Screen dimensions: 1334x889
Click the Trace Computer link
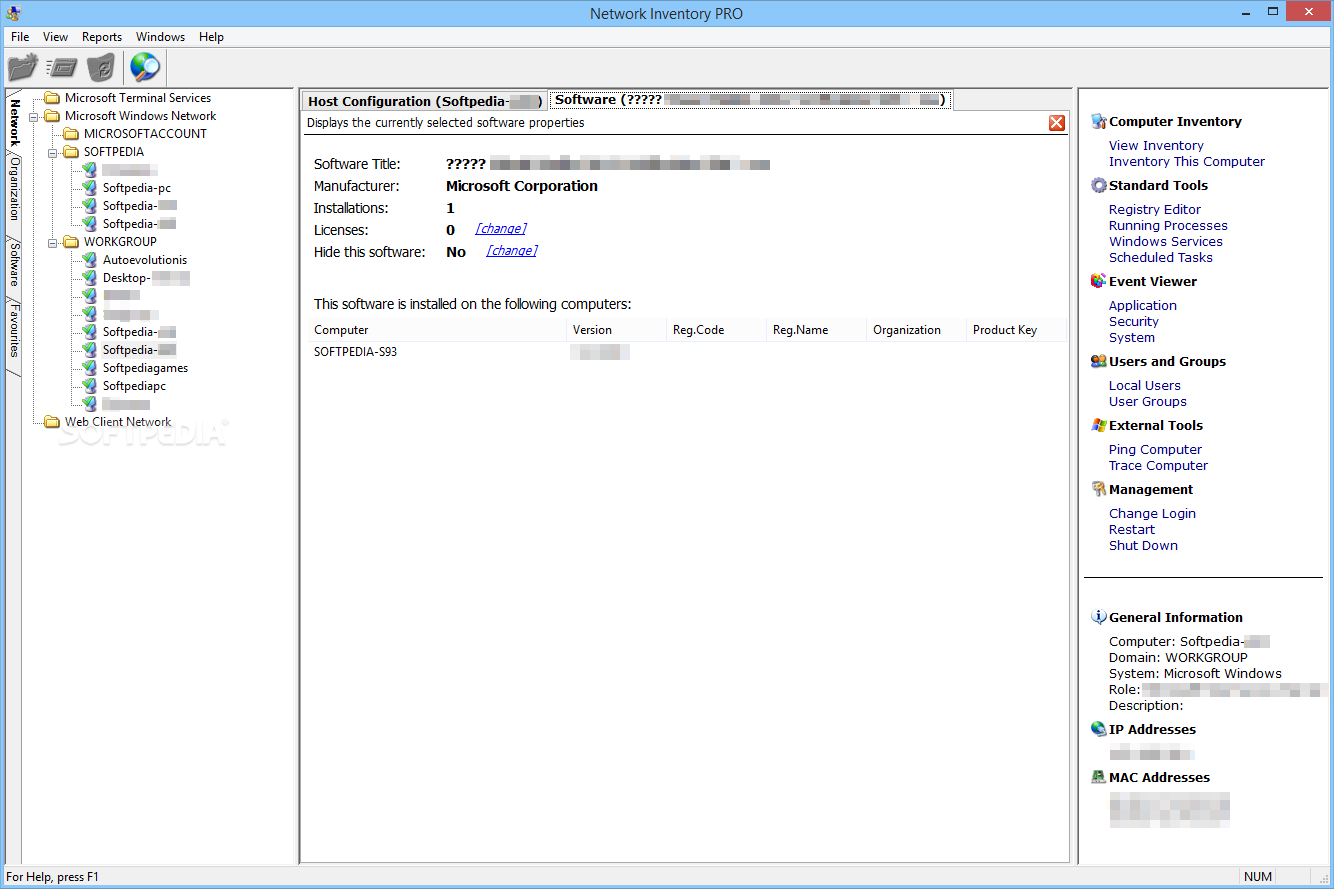coord(1158,465)
